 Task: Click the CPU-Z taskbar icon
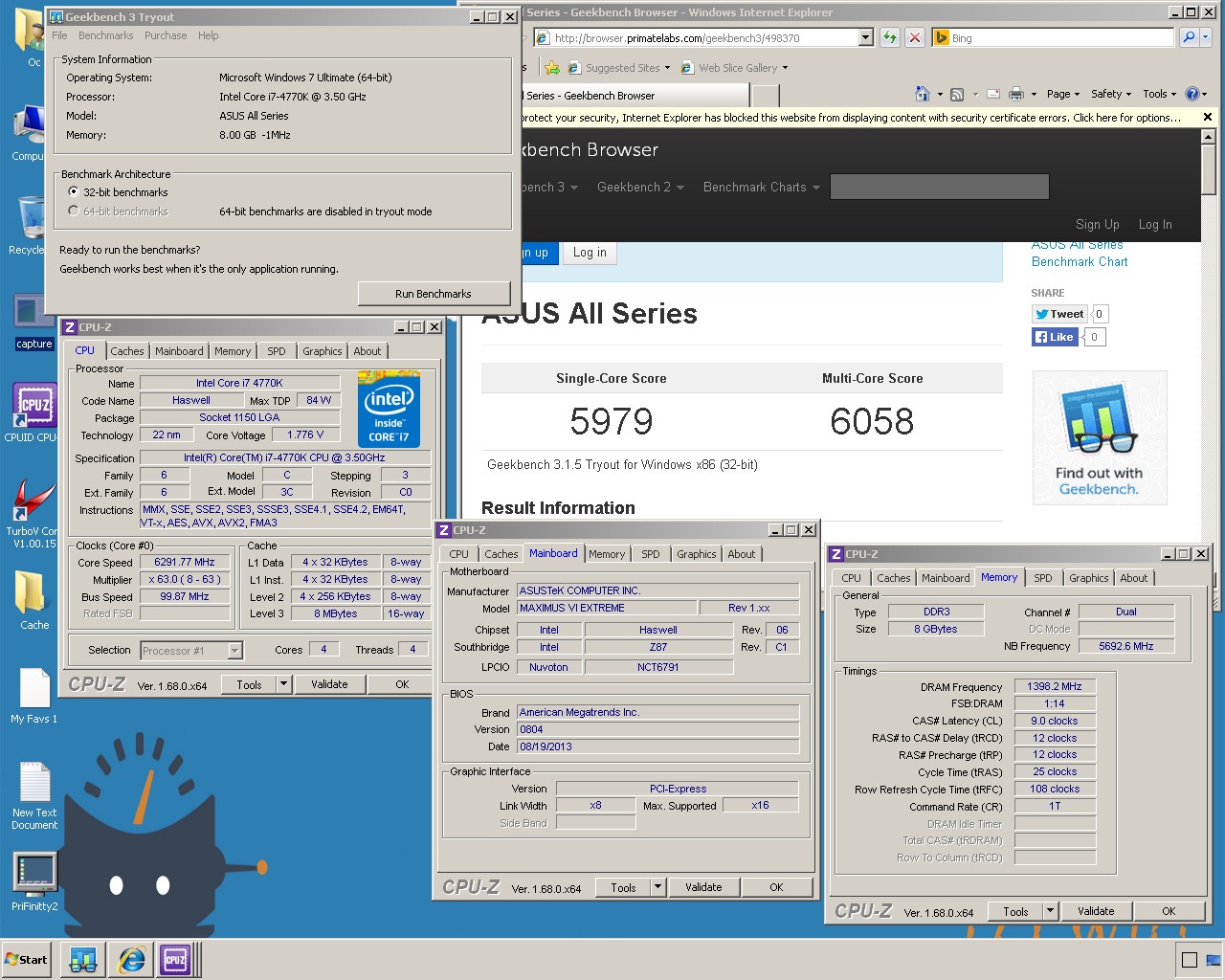click(175, 959)
